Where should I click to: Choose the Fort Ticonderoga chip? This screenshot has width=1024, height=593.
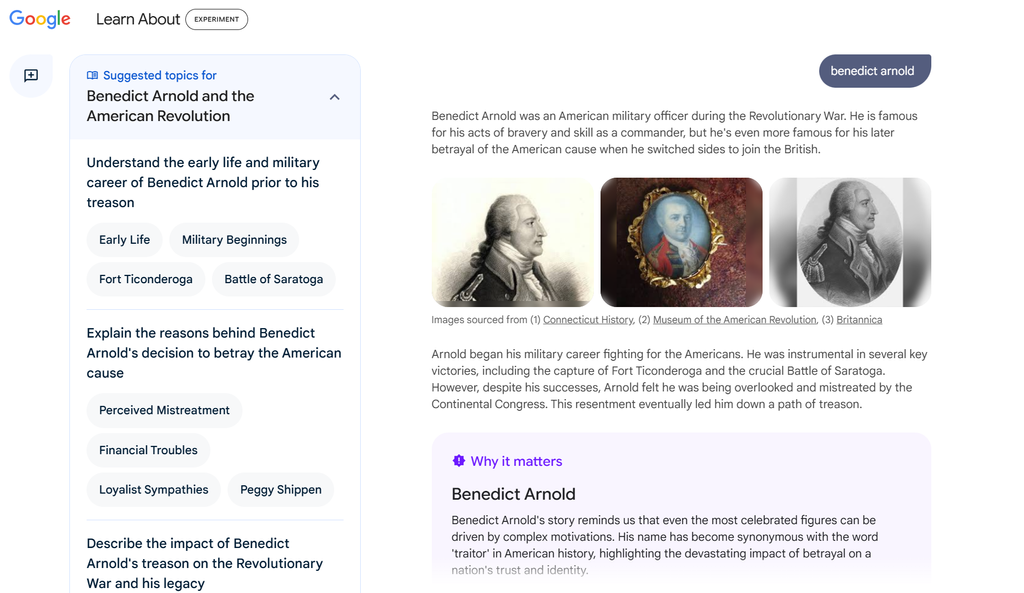point(146,279)
